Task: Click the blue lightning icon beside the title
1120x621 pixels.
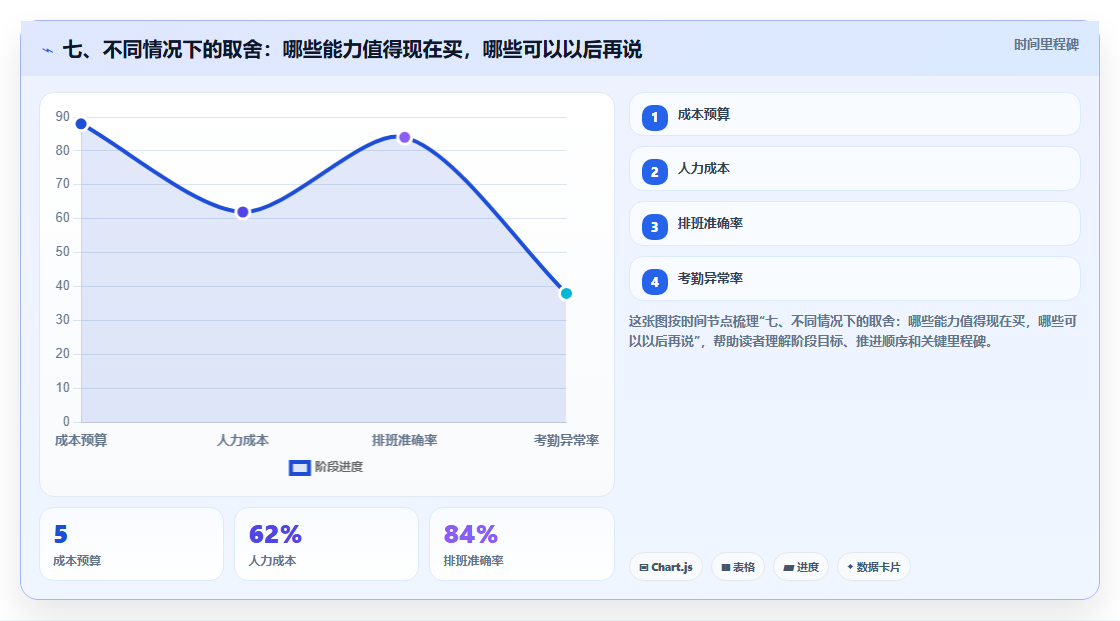Action: (x=48, y=51)
